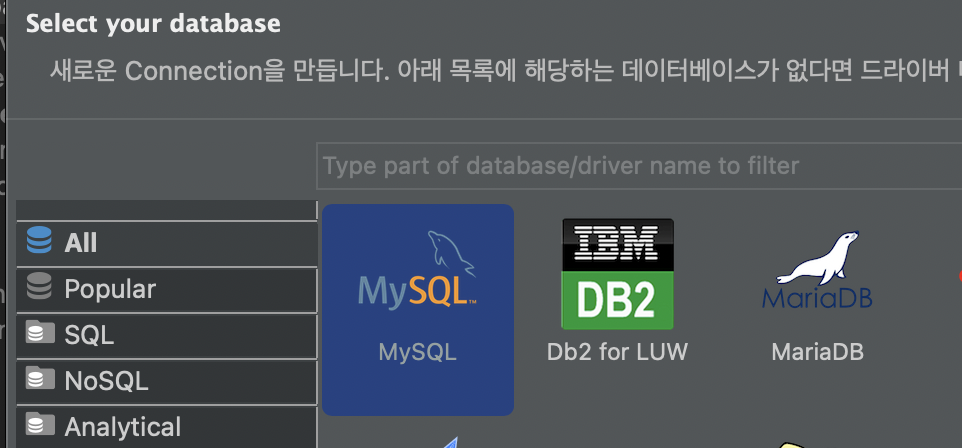
Task: Click the blue database stack icon beside All
Action: click(x=39, y=240)
